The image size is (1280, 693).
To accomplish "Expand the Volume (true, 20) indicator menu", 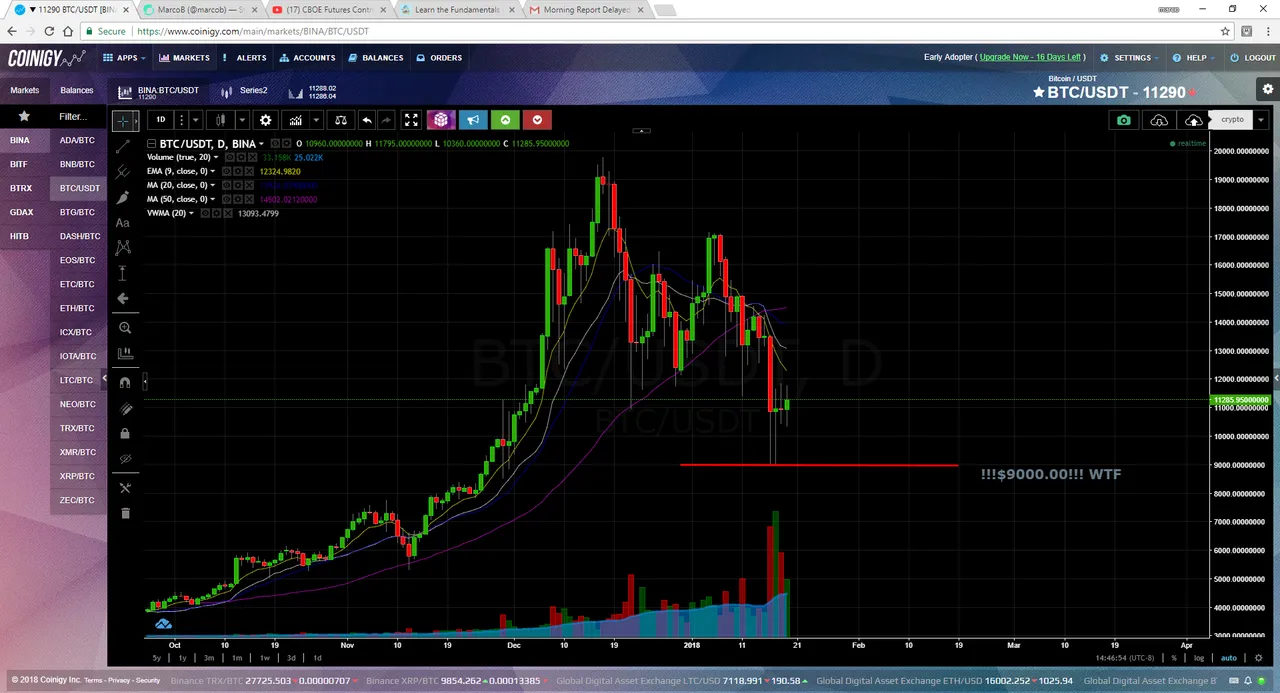I will (215, 158).
